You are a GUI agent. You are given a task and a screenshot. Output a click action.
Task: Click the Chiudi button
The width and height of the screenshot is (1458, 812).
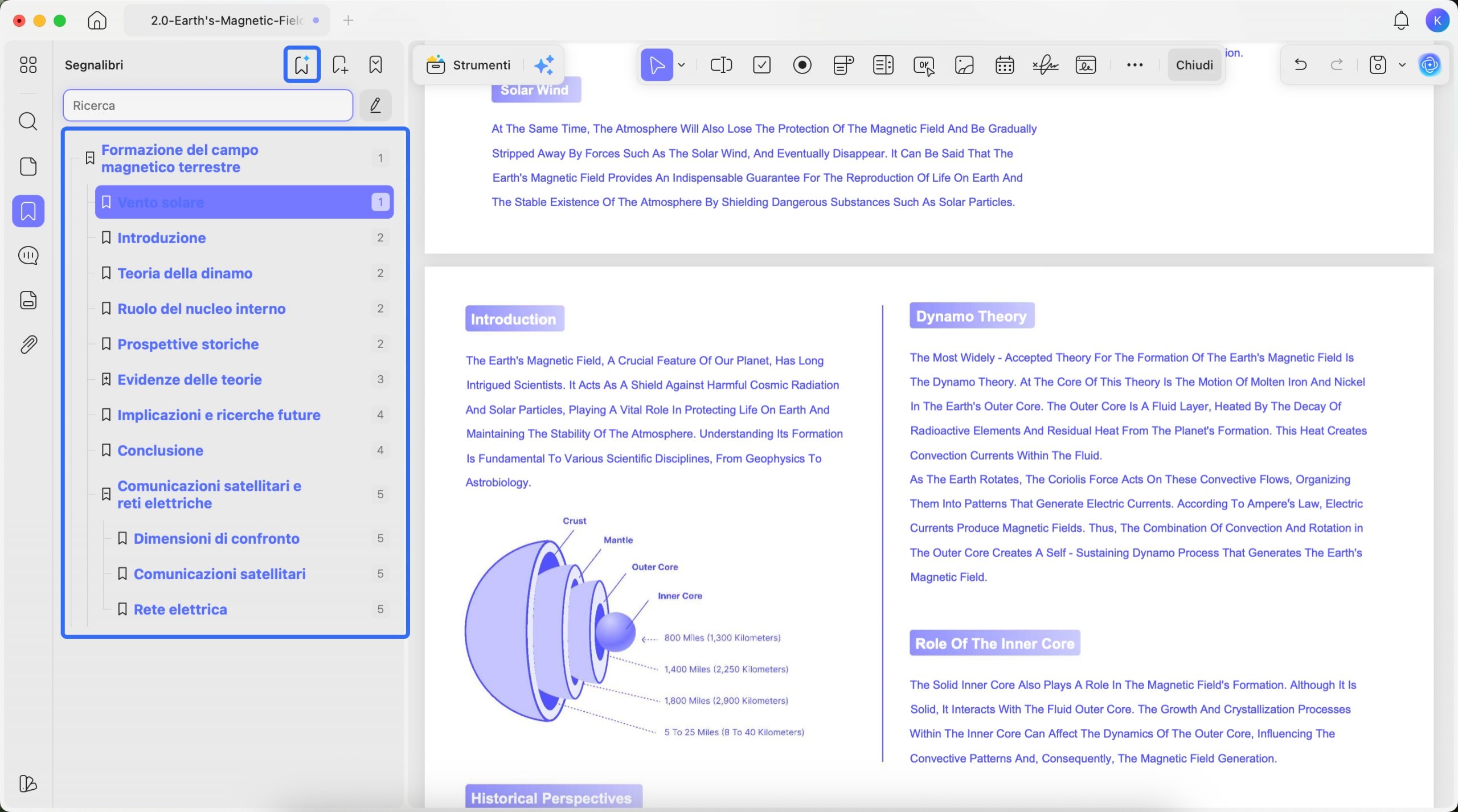[1194, 65]
